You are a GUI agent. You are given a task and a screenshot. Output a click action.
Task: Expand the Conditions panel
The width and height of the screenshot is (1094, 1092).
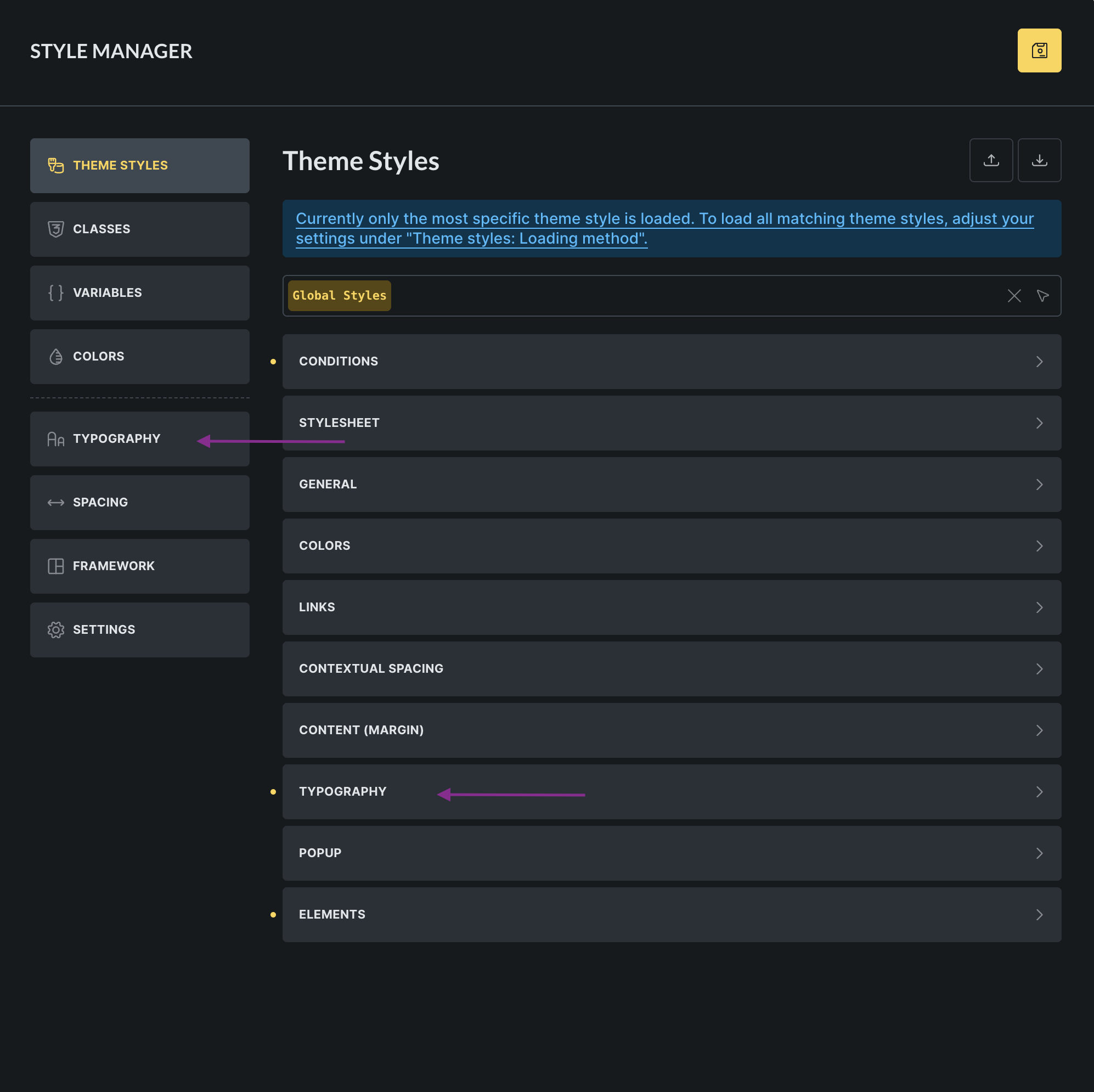pyautogui.click(x=671, y=362)
